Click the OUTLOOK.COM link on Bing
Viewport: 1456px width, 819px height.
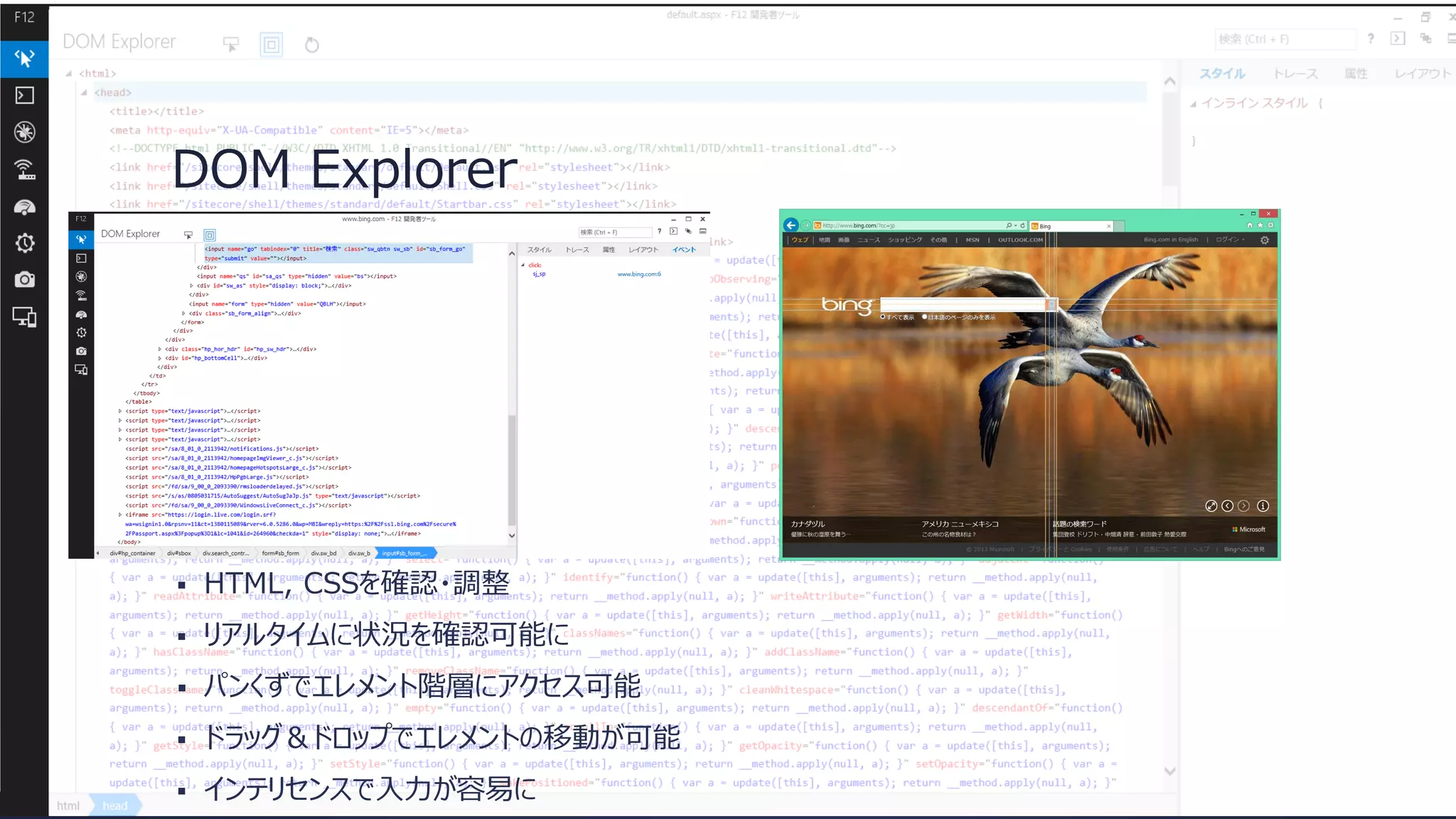click(1020, 240)
